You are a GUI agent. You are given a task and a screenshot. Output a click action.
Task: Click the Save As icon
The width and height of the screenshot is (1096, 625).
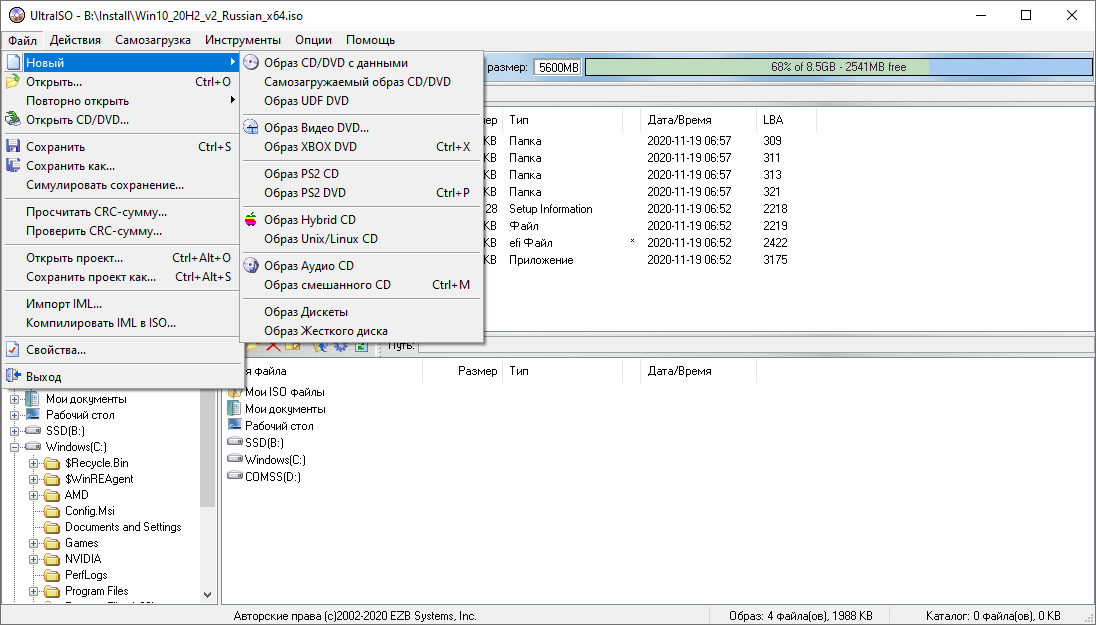click(13, 166)
